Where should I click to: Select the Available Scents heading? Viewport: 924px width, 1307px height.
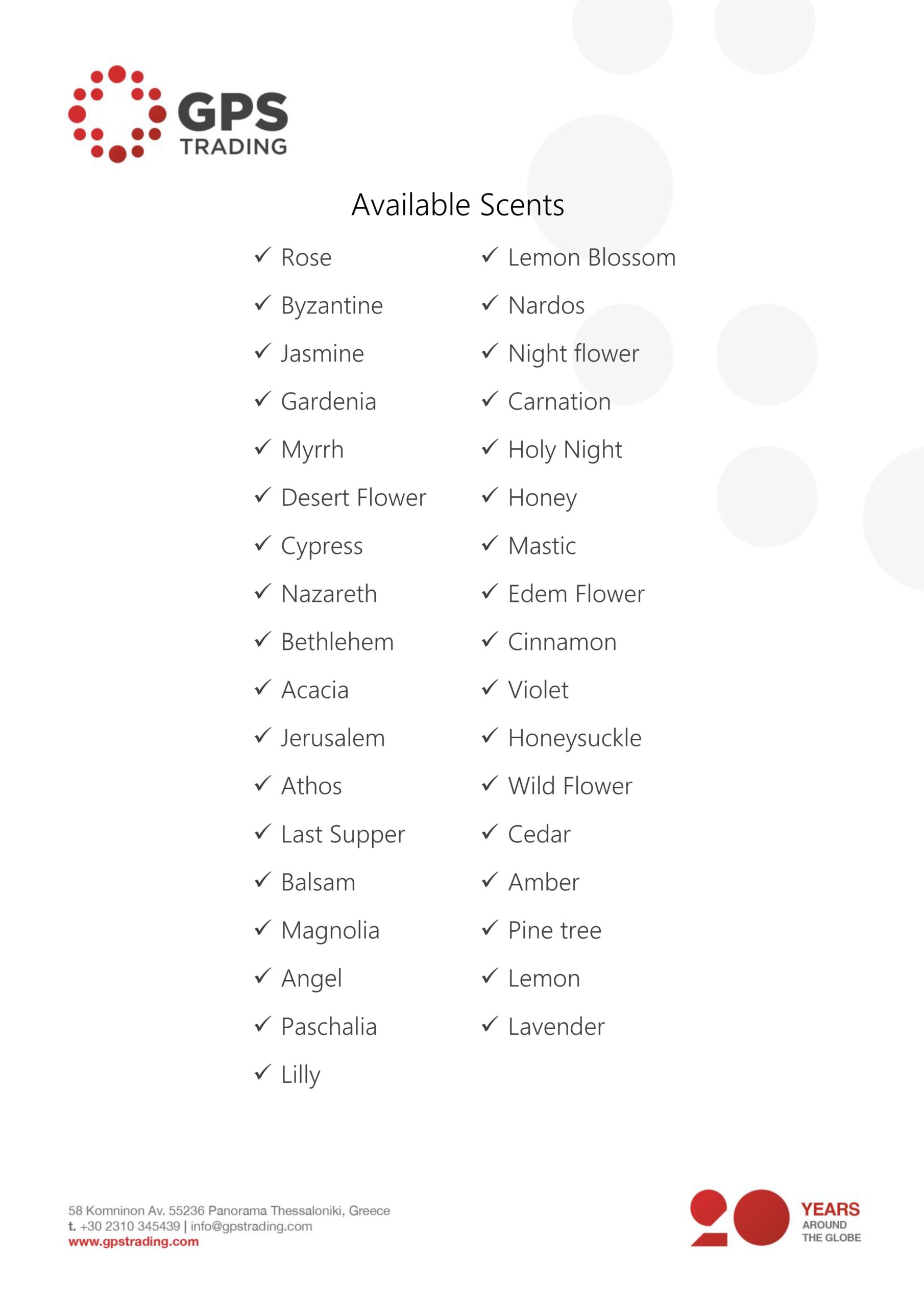(458, 205)
